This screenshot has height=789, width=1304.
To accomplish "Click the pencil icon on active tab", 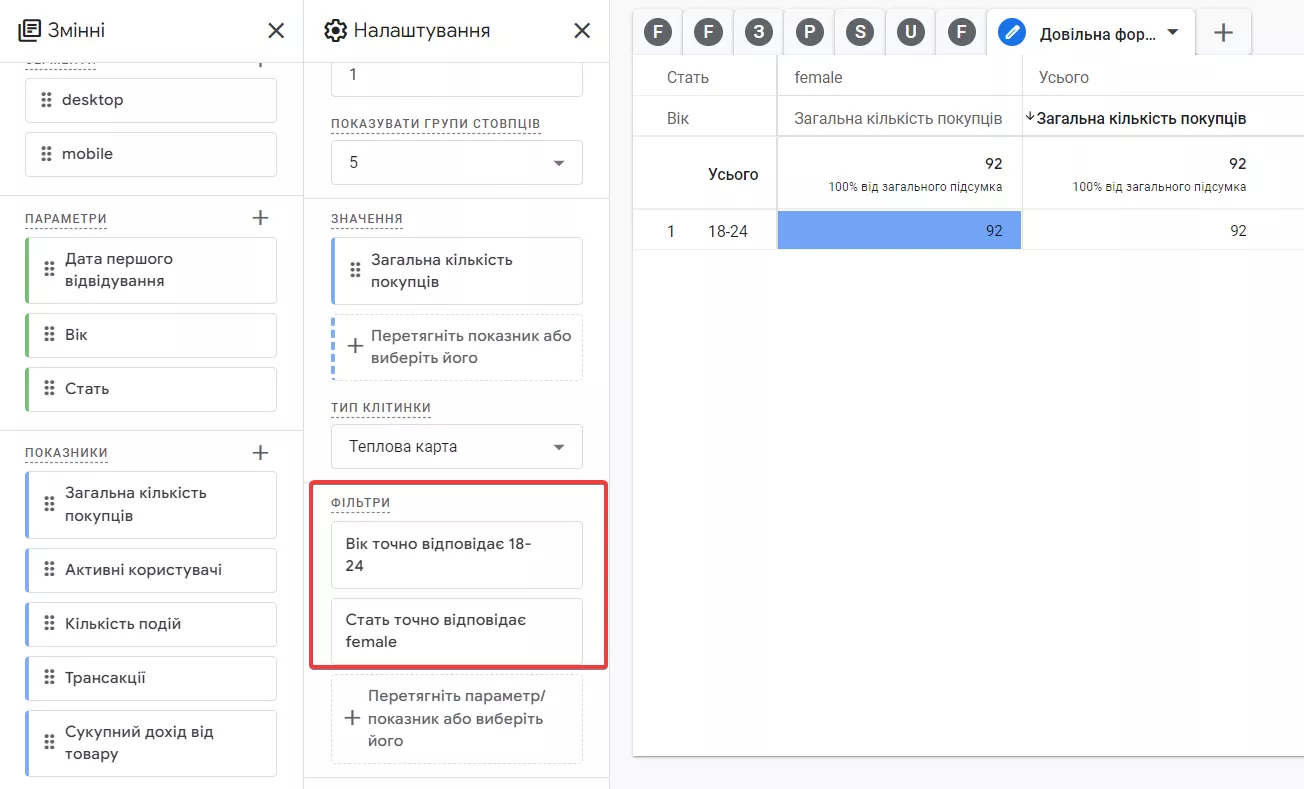I will point(1012,33).
